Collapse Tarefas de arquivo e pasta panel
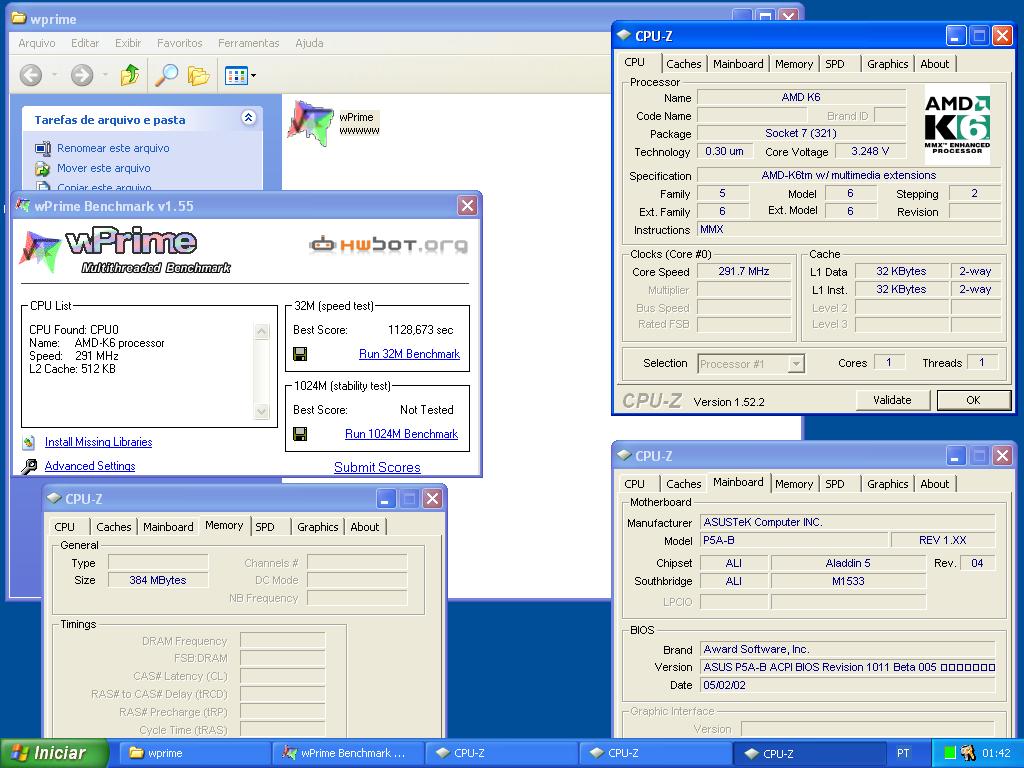 tap(248, 118)
